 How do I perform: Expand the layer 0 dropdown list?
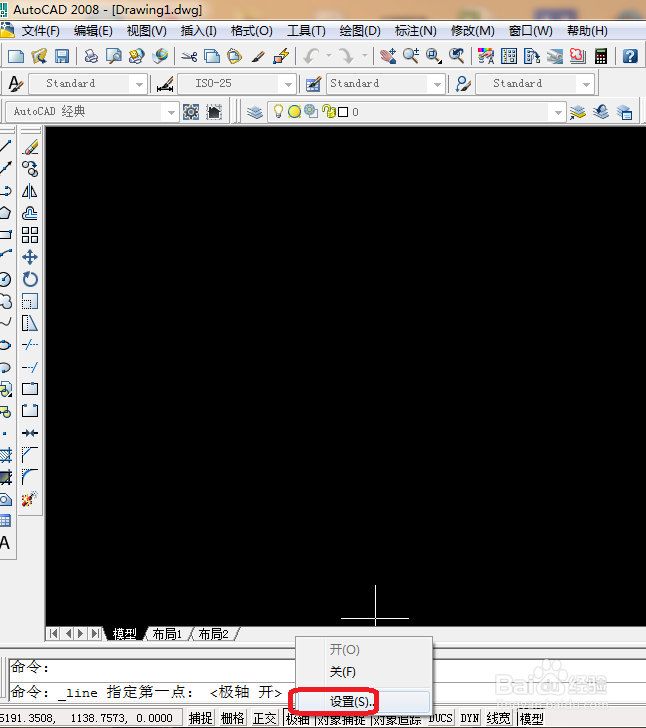[x=557, y=112]
